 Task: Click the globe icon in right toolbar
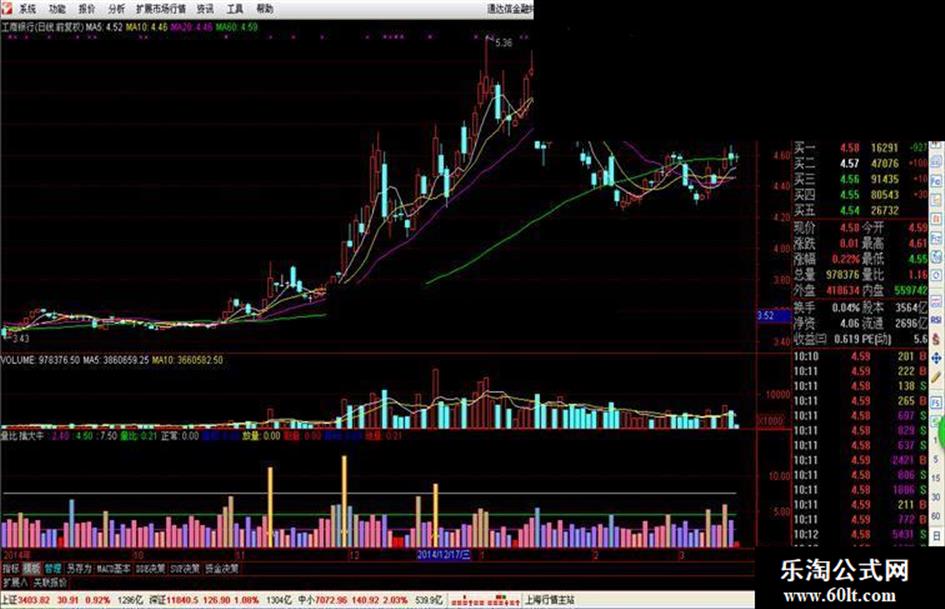point(936,256)
